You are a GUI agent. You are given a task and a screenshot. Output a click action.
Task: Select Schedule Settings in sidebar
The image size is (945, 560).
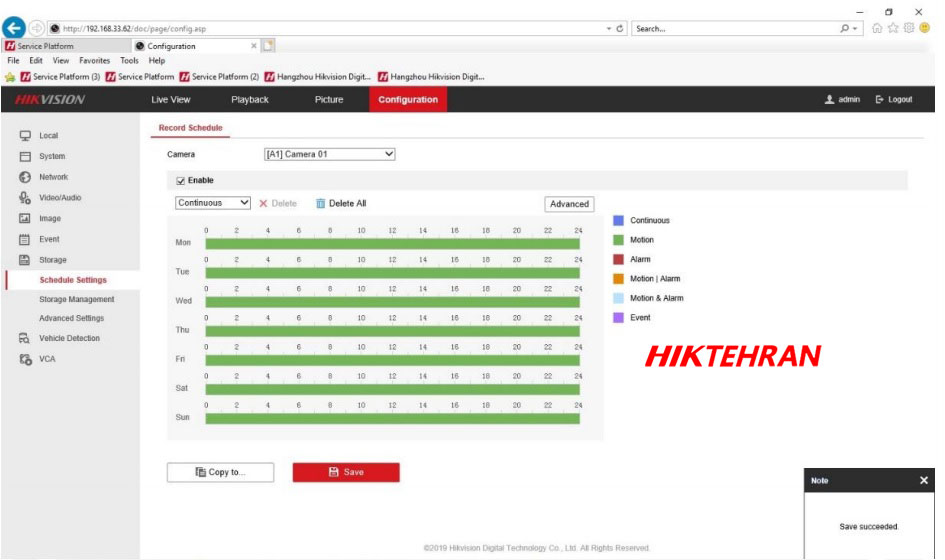point(73,280)
